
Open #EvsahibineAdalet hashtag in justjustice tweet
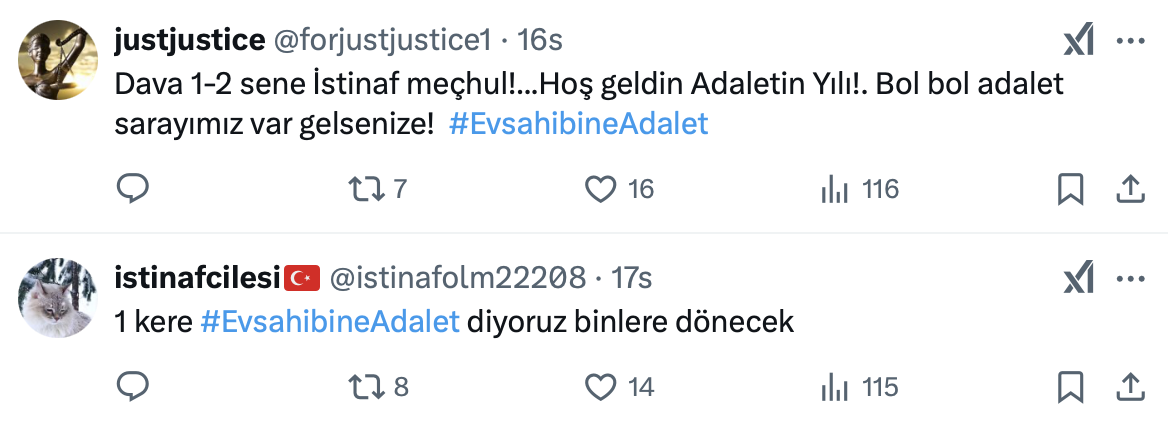click(578, 124)
